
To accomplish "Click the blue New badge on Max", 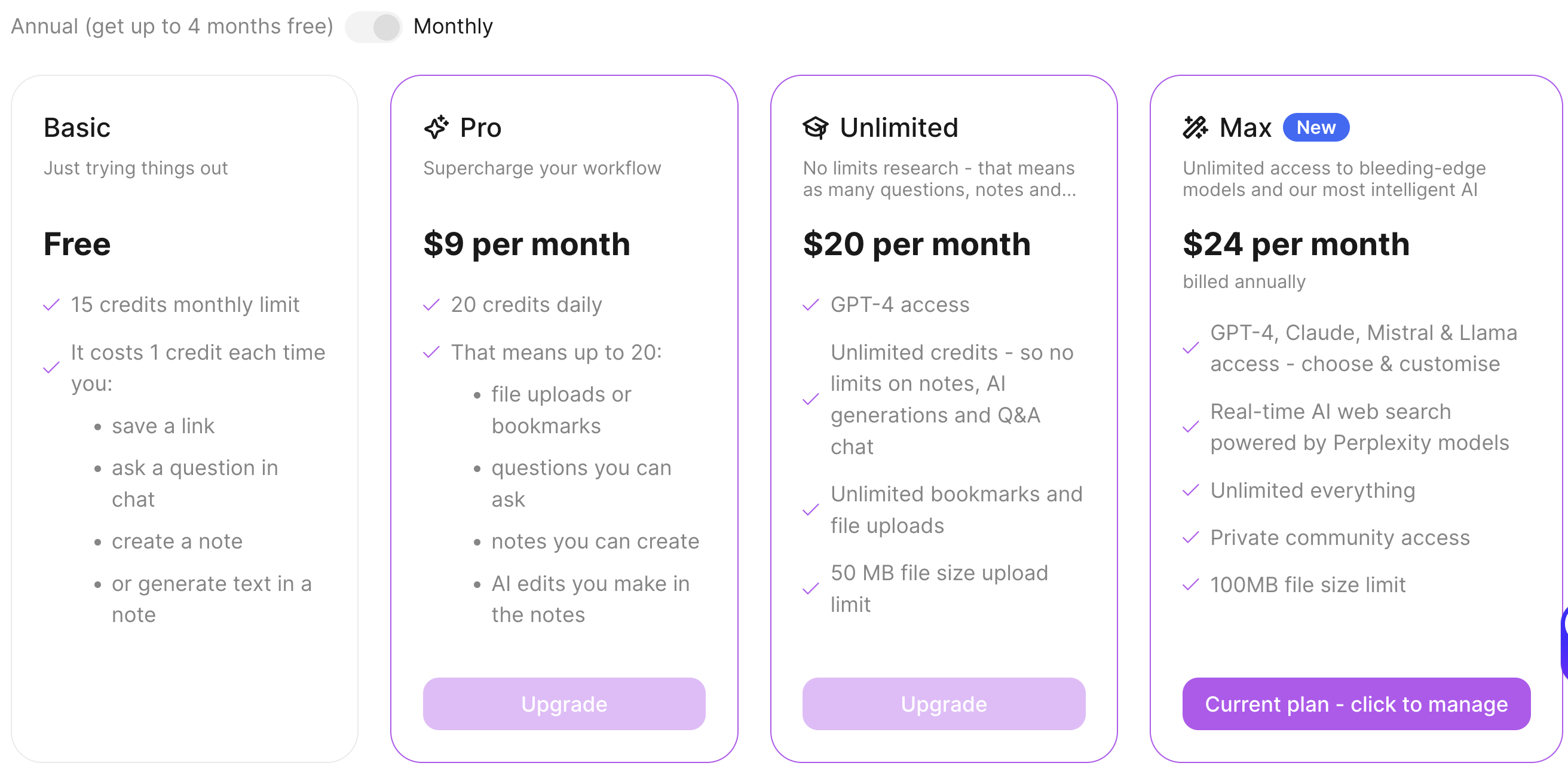I will coord(1315,127).
